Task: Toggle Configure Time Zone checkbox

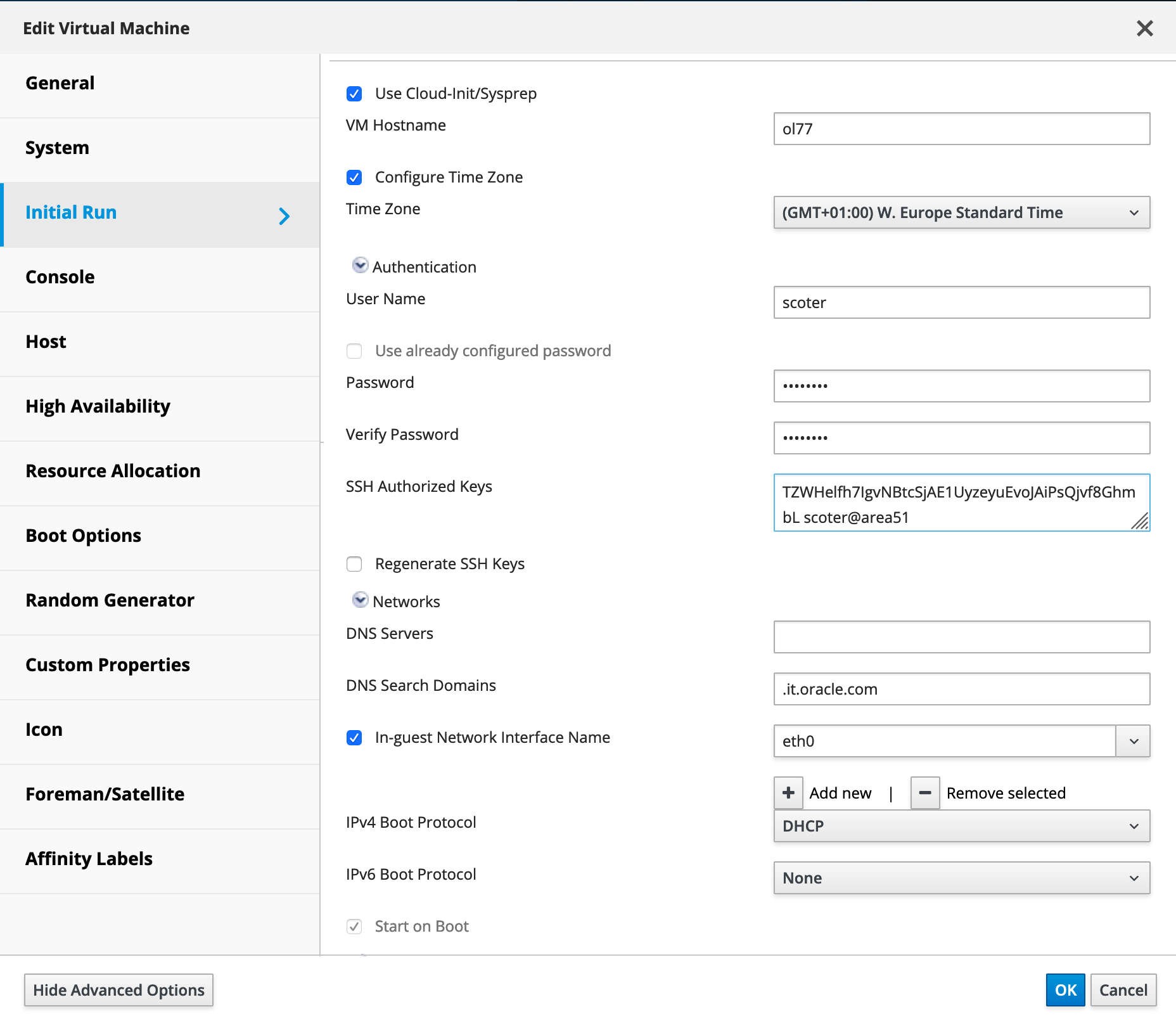Action: tap(354, 177)
